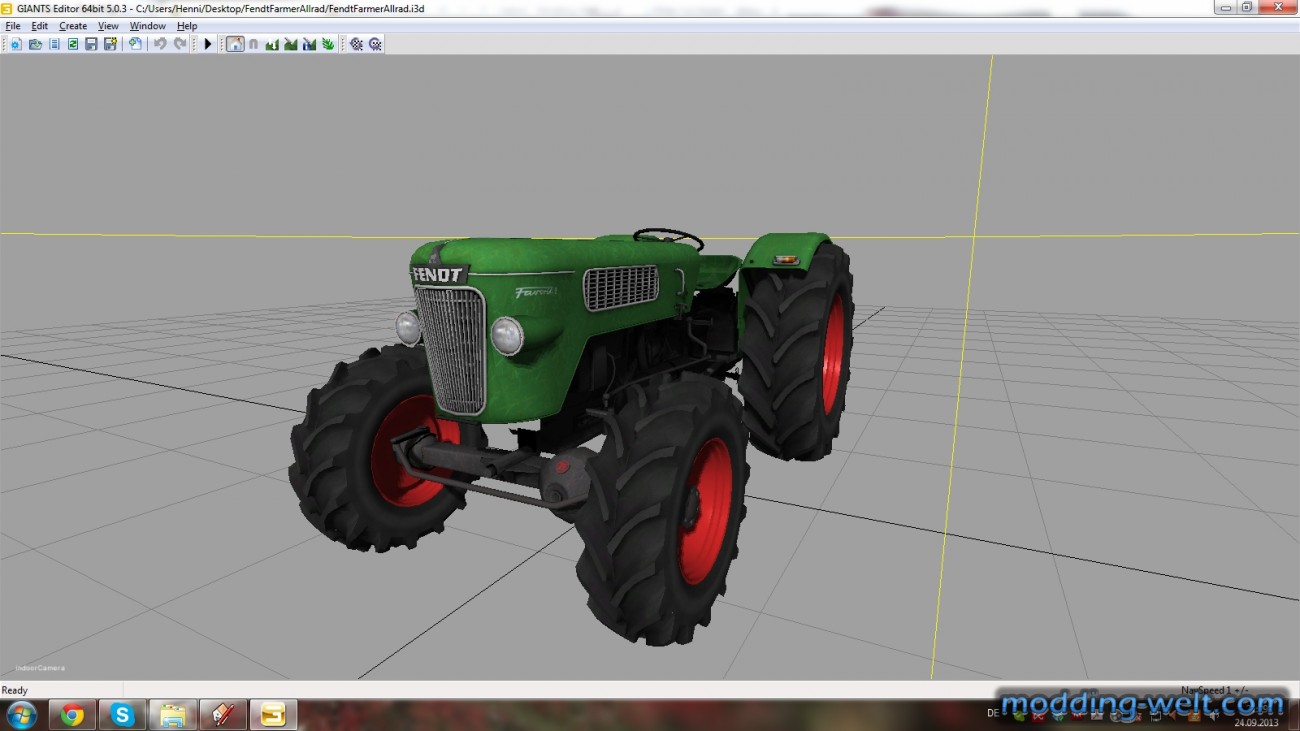Image resolution: width=1300 pixels, height=731 pixels.
Task: Click the GIANTS Editor taskbar button
Action: [273, 715]
